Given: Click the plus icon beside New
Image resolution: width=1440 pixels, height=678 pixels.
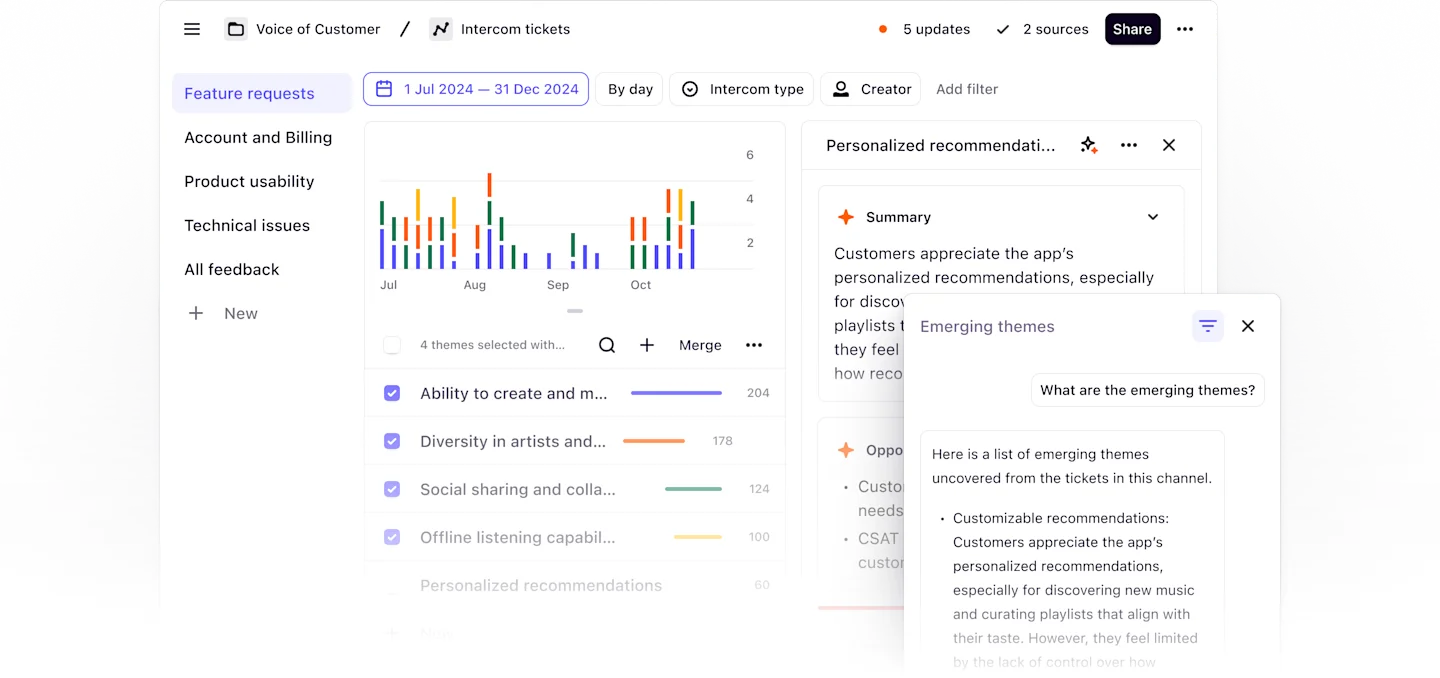Looking at the screenshot, I should point(196,313).
